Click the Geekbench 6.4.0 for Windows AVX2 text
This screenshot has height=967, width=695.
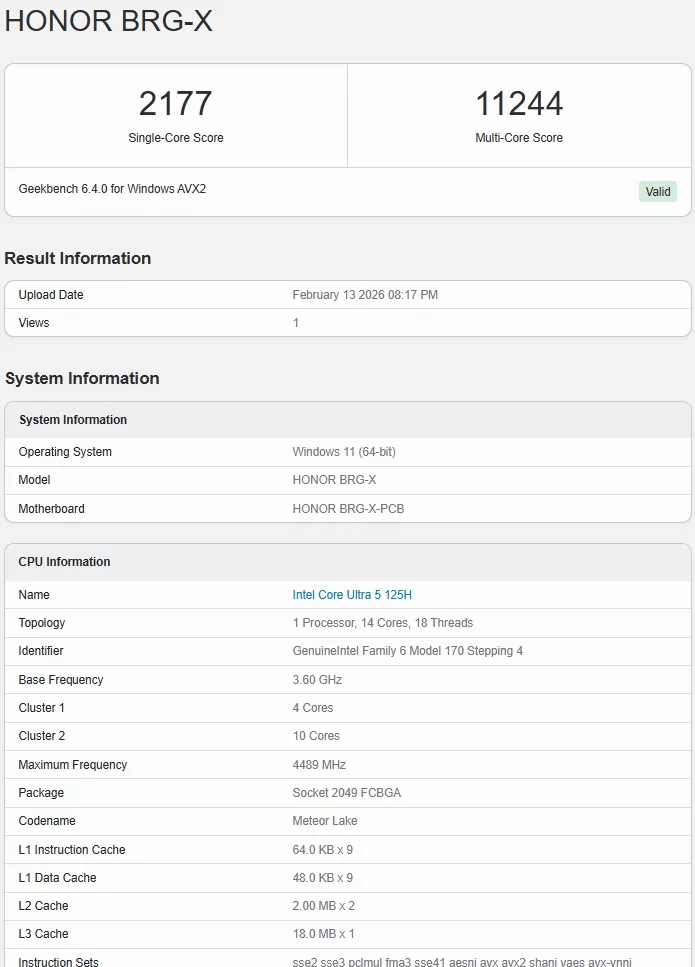pos(112,189)
